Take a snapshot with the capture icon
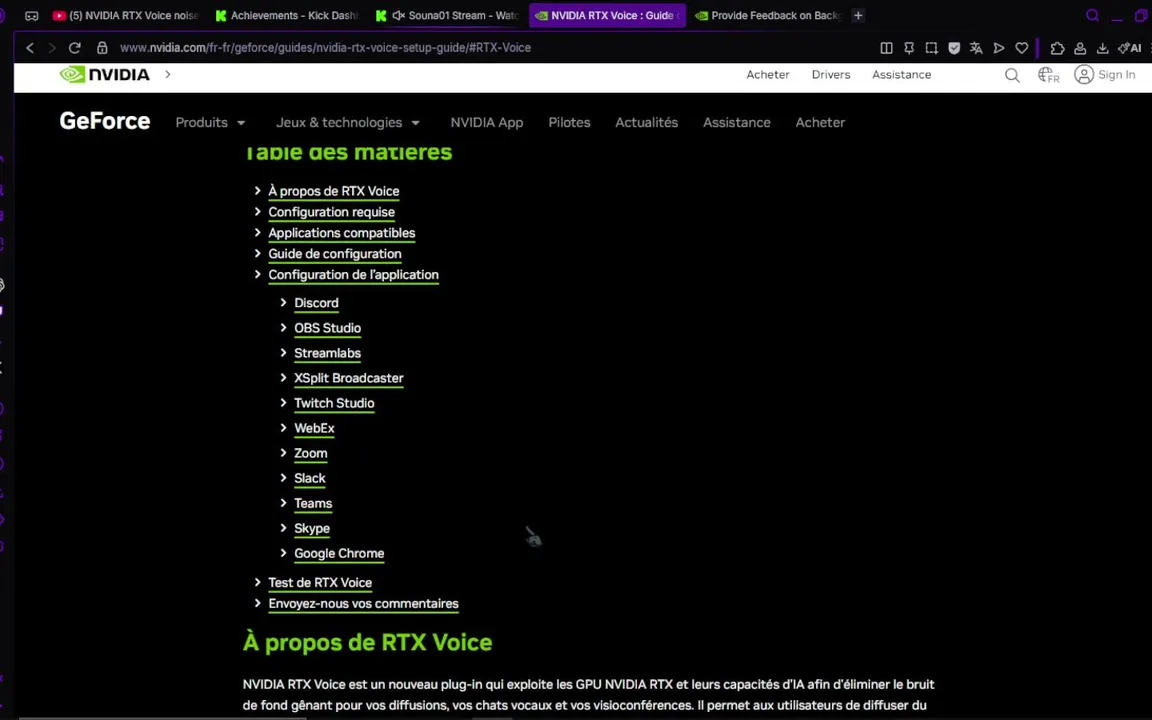 click(931, 48)
